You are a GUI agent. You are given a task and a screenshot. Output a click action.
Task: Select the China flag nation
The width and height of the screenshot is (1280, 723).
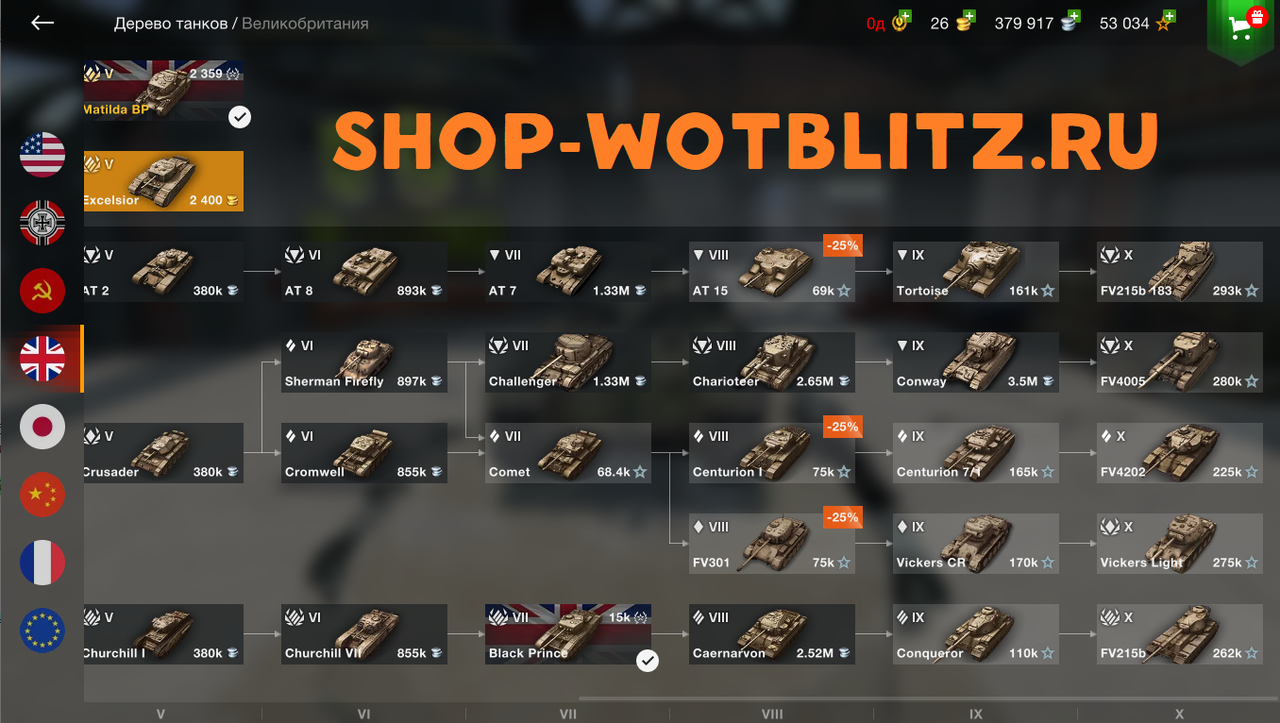pos(43,495)
